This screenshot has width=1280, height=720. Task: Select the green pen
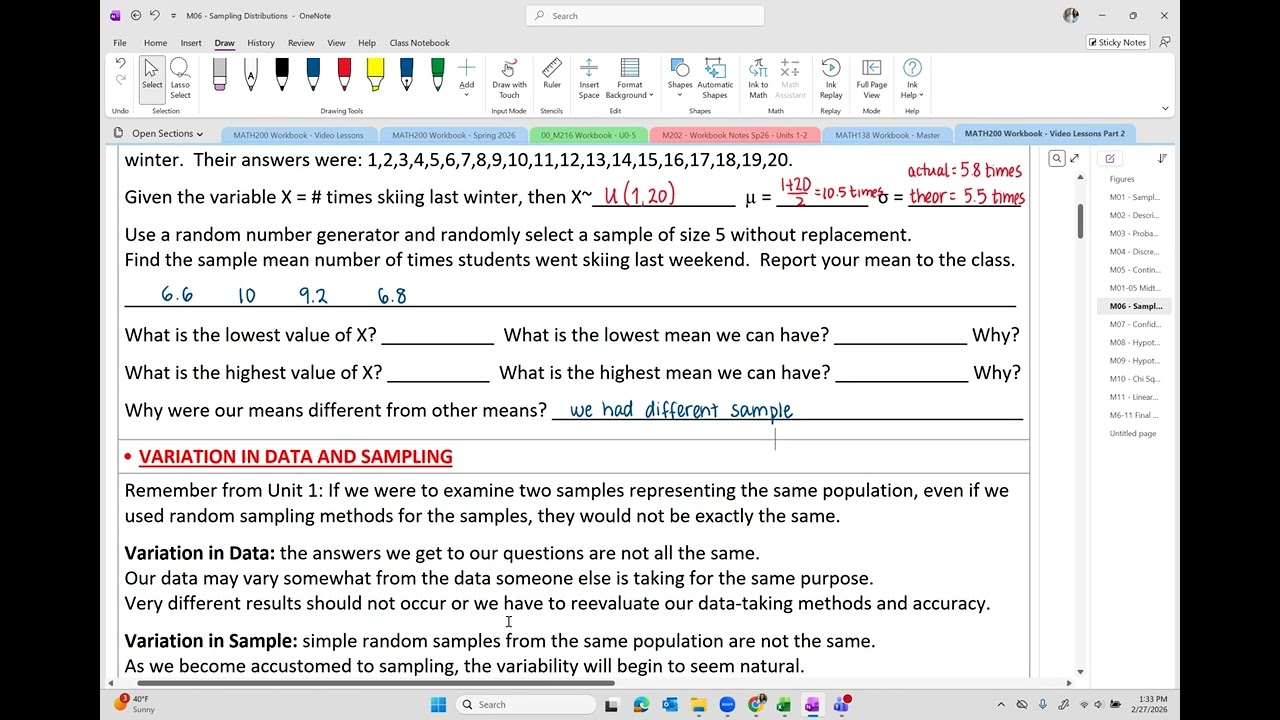tap(437, 76)
